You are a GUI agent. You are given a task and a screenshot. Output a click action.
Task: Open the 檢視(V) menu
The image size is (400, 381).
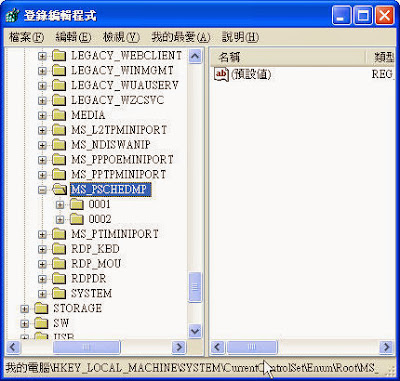click(121, 37)
